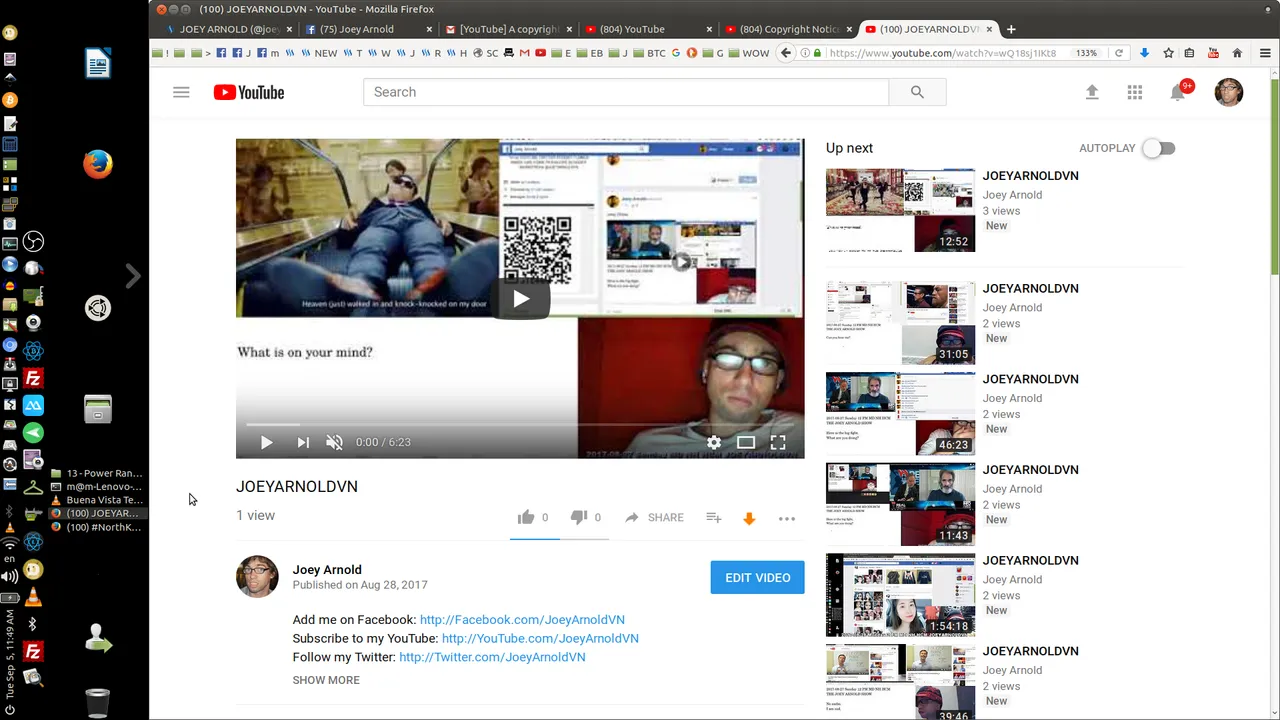Viewport: 1280px width, 720px height.
Task: Select the (100) #NorthK... window entry
Action: [x=97, y=527]
